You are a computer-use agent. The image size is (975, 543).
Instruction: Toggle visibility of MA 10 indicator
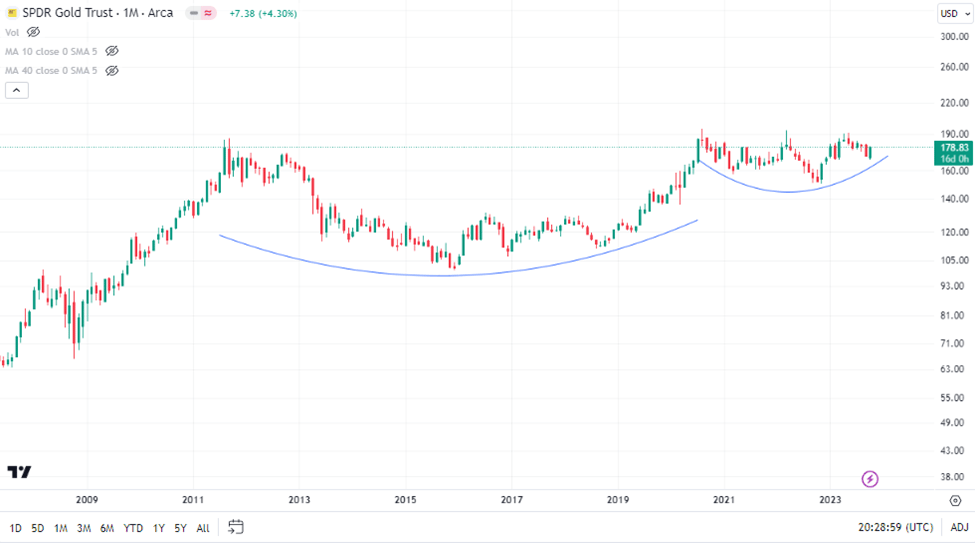(x=112, y=51)
